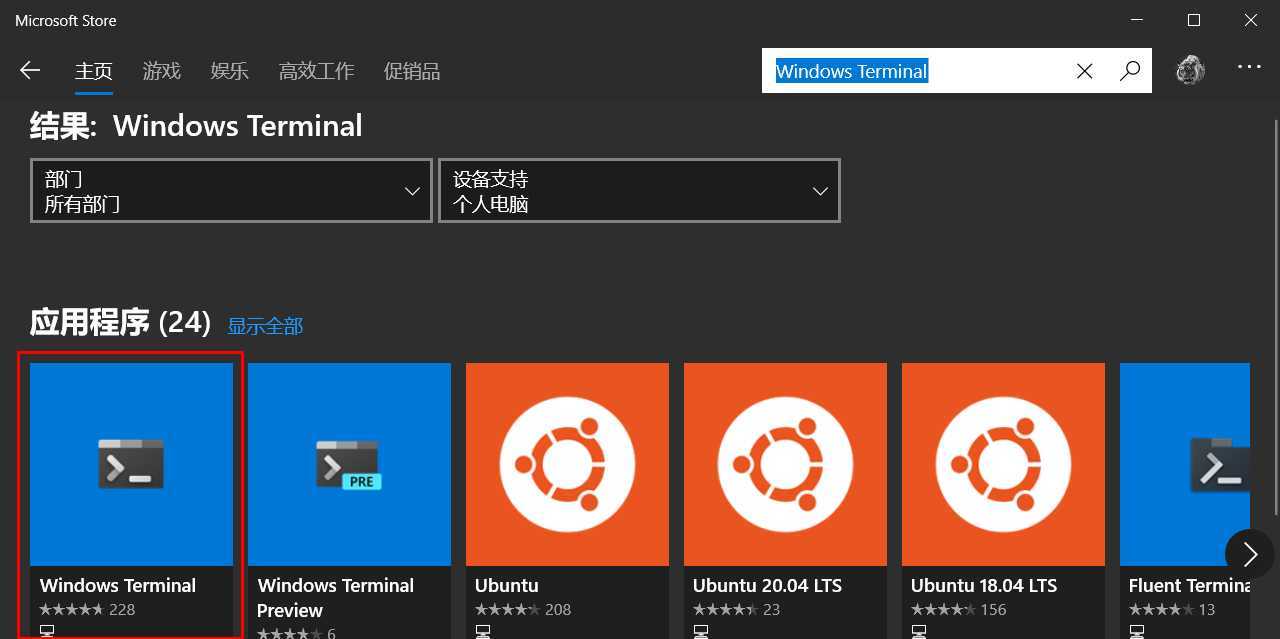Switch to the 游戏 tab

[162, 71]
